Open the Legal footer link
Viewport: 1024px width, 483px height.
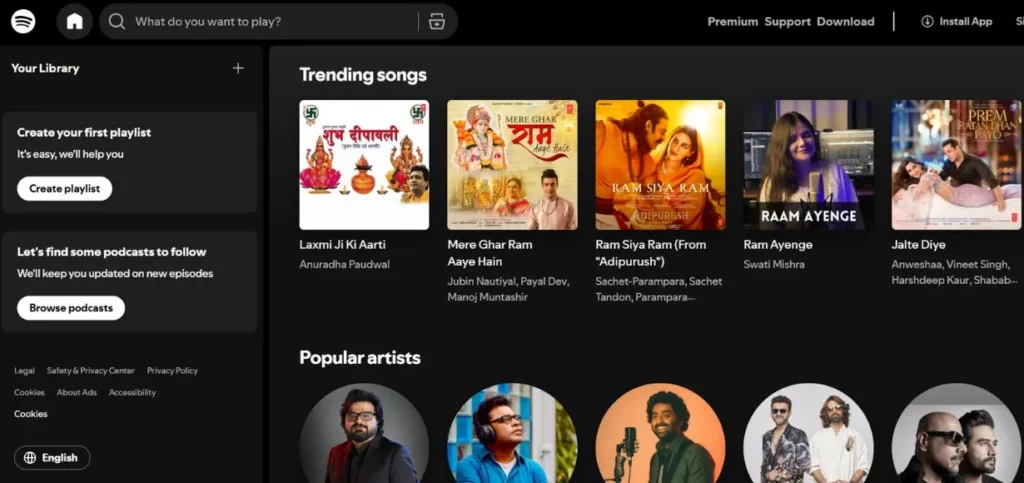pos(24,371)
